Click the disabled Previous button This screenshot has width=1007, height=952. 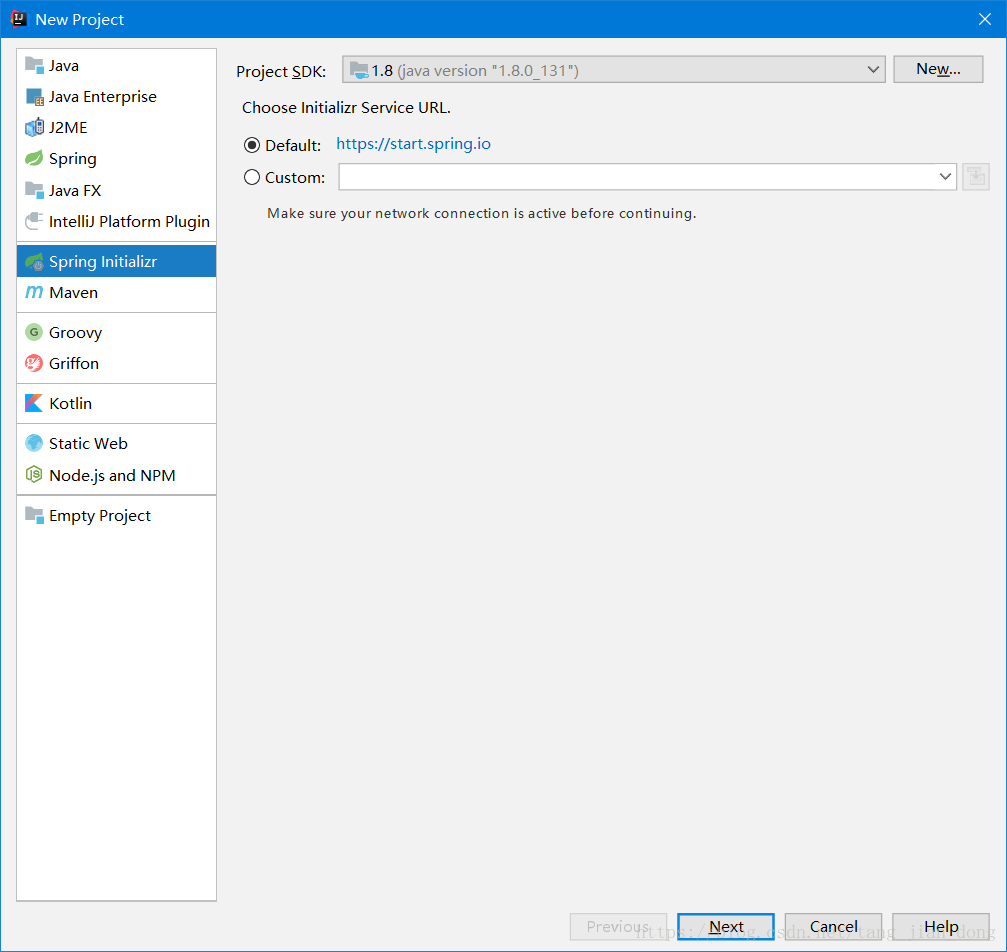tap(618, 926)
